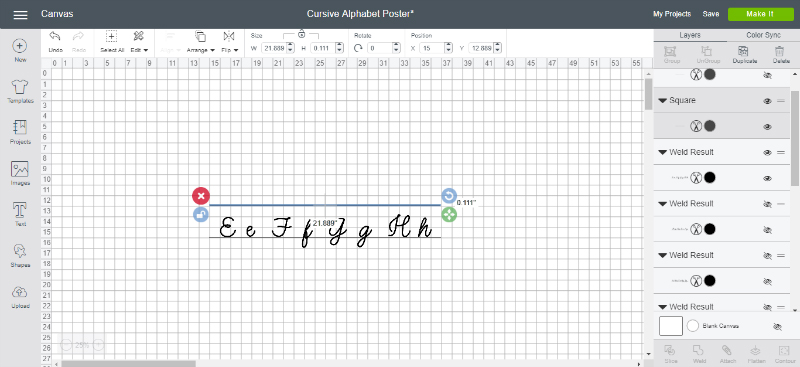
Task: Click the Blank Canvas white color swatch
Action: (x=671, y=326)
